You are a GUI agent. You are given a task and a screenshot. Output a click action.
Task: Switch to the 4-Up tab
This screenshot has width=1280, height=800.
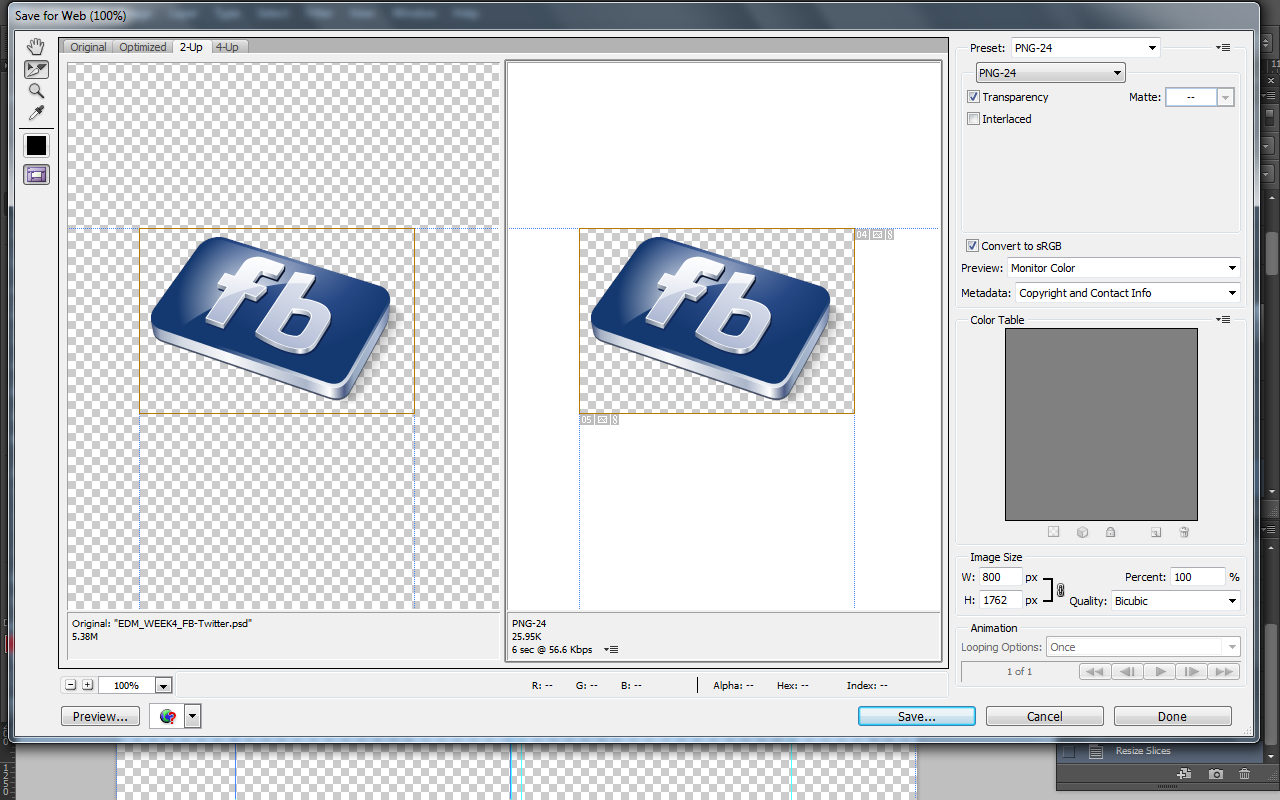[227, 47]
